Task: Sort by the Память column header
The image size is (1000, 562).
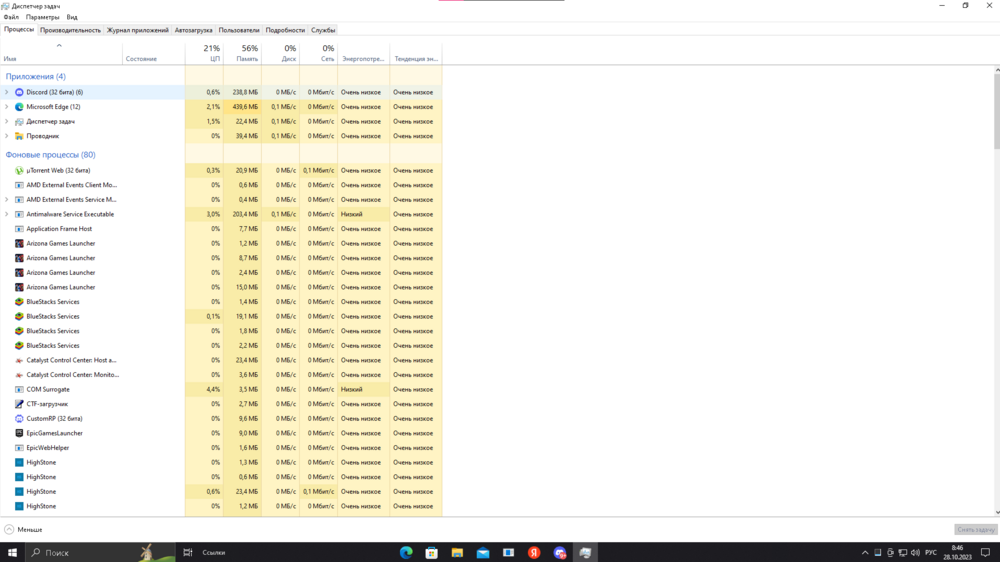Action: [x=242, y=54]
